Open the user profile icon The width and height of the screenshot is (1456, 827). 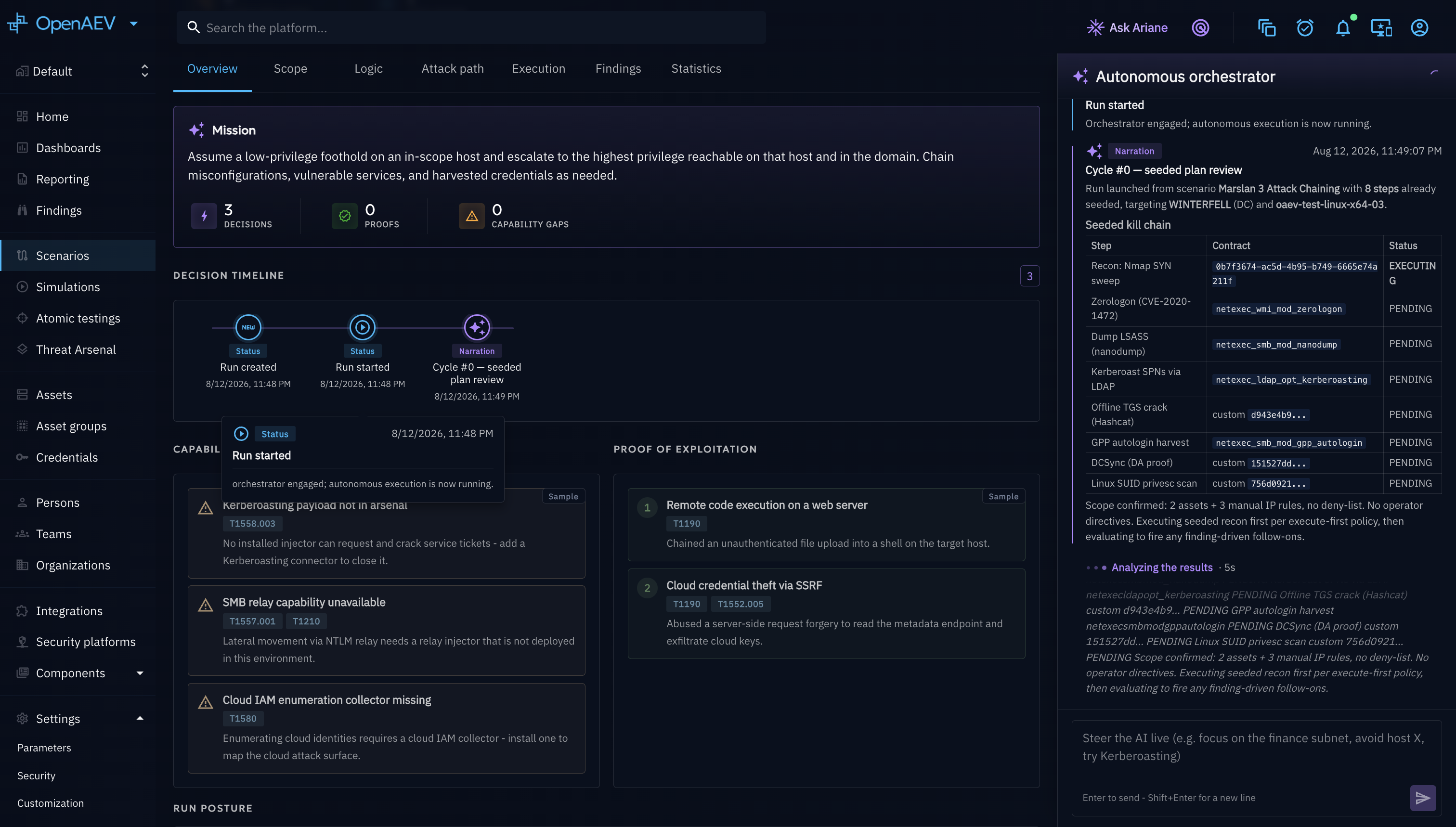click(x=1419, y=27)
